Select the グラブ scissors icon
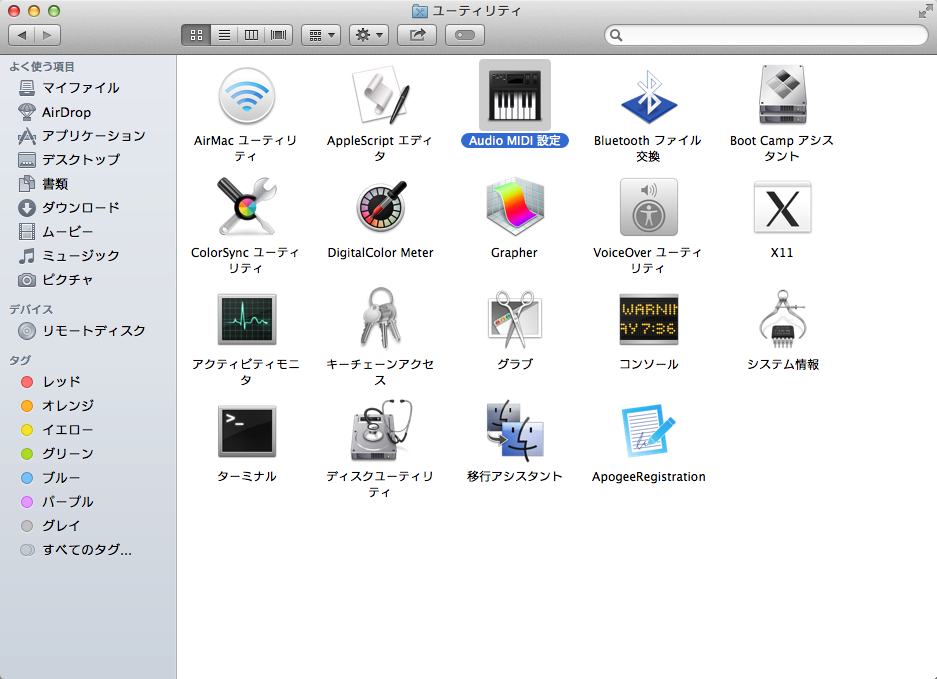Image resolution: width=937 pixels, height=679 pixels. (515, 319)
